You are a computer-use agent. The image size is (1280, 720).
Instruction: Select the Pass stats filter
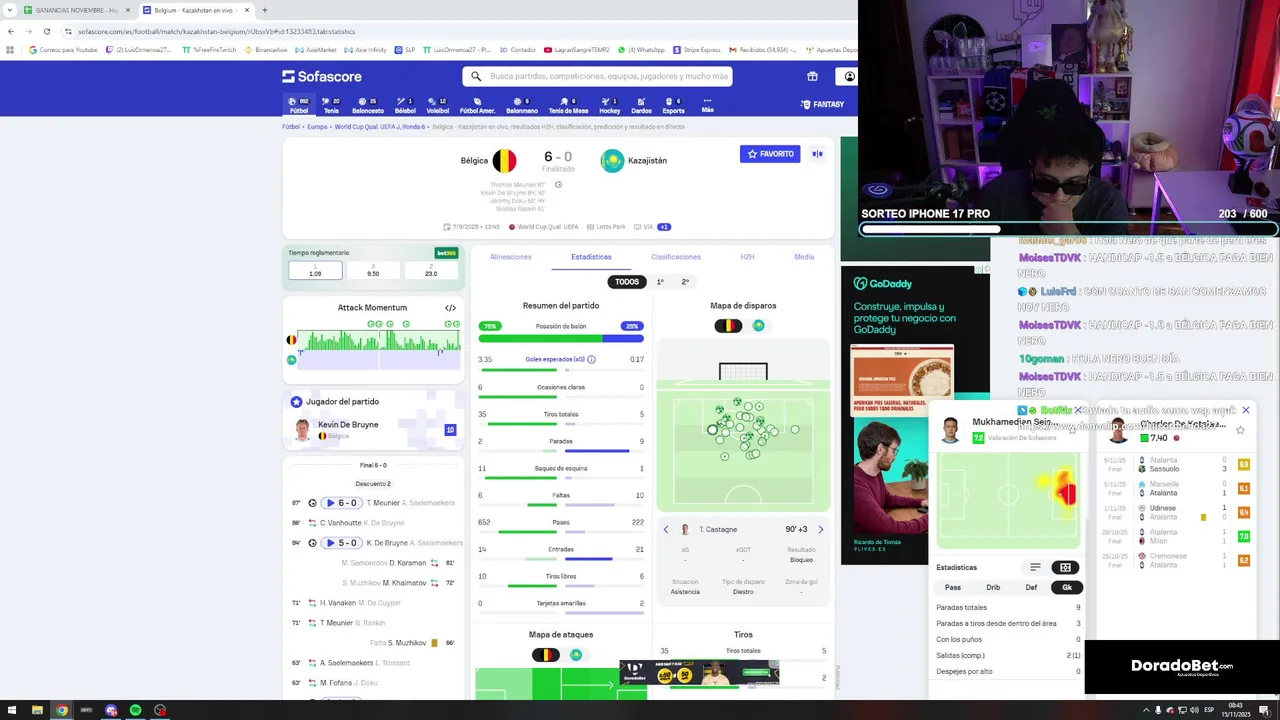coord(953,587)
